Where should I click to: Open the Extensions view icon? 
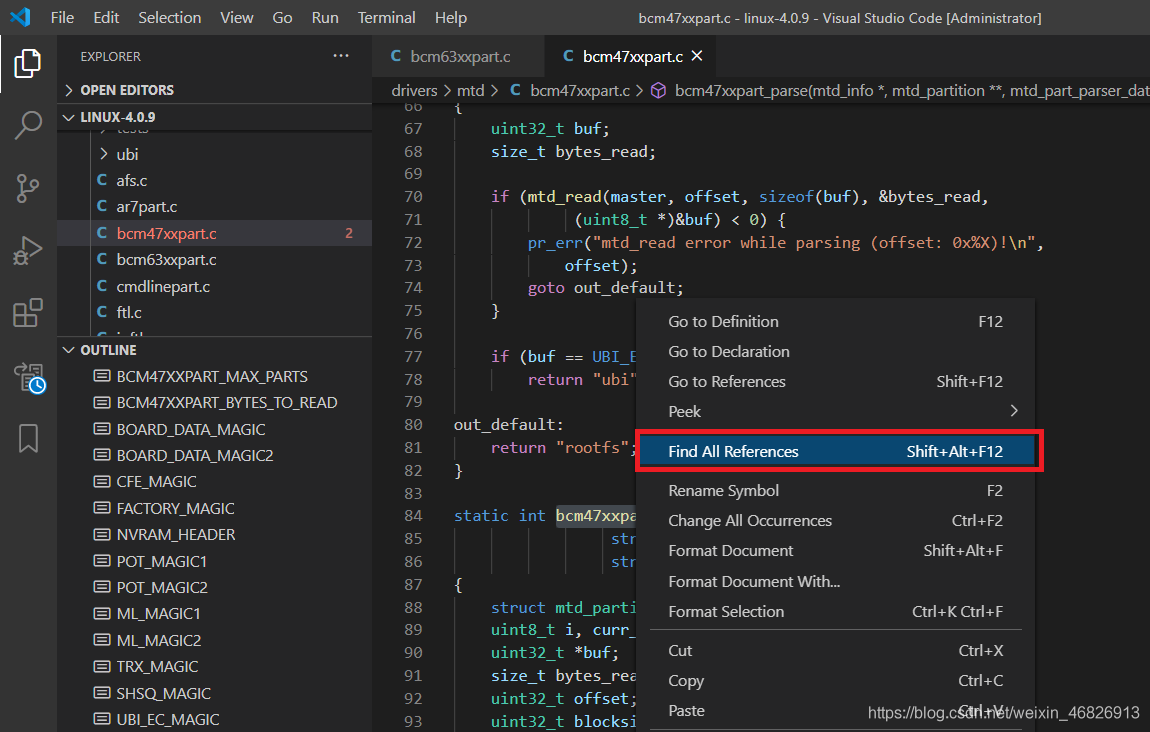28,313
